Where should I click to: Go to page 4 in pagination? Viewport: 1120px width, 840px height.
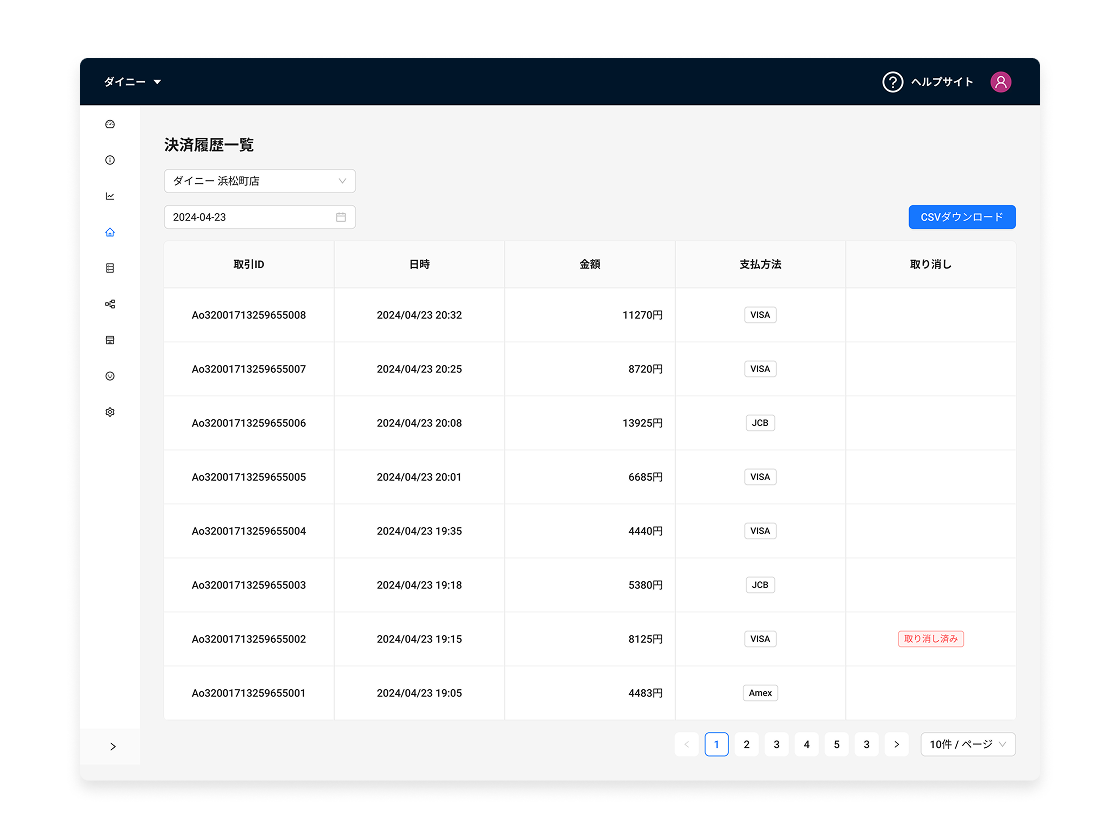click(x=806, y=744)
